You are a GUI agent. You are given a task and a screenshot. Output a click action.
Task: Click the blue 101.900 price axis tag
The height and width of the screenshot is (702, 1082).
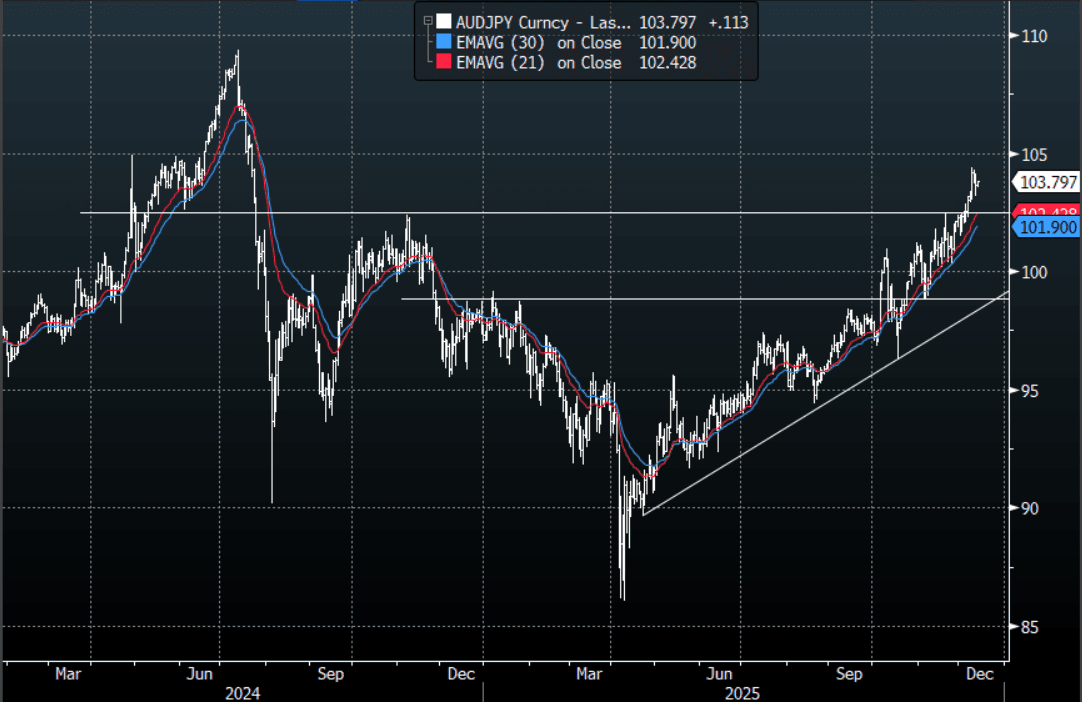[1048, 228]
